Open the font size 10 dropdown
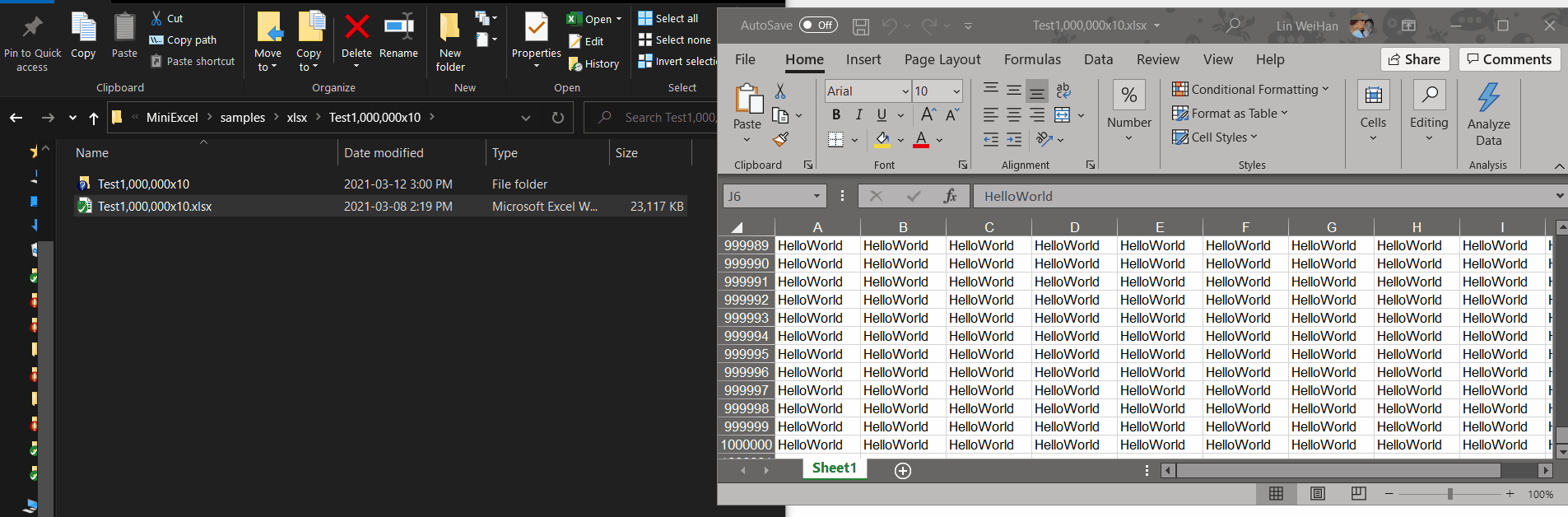The image size is (1568, 517). [956, 91]
